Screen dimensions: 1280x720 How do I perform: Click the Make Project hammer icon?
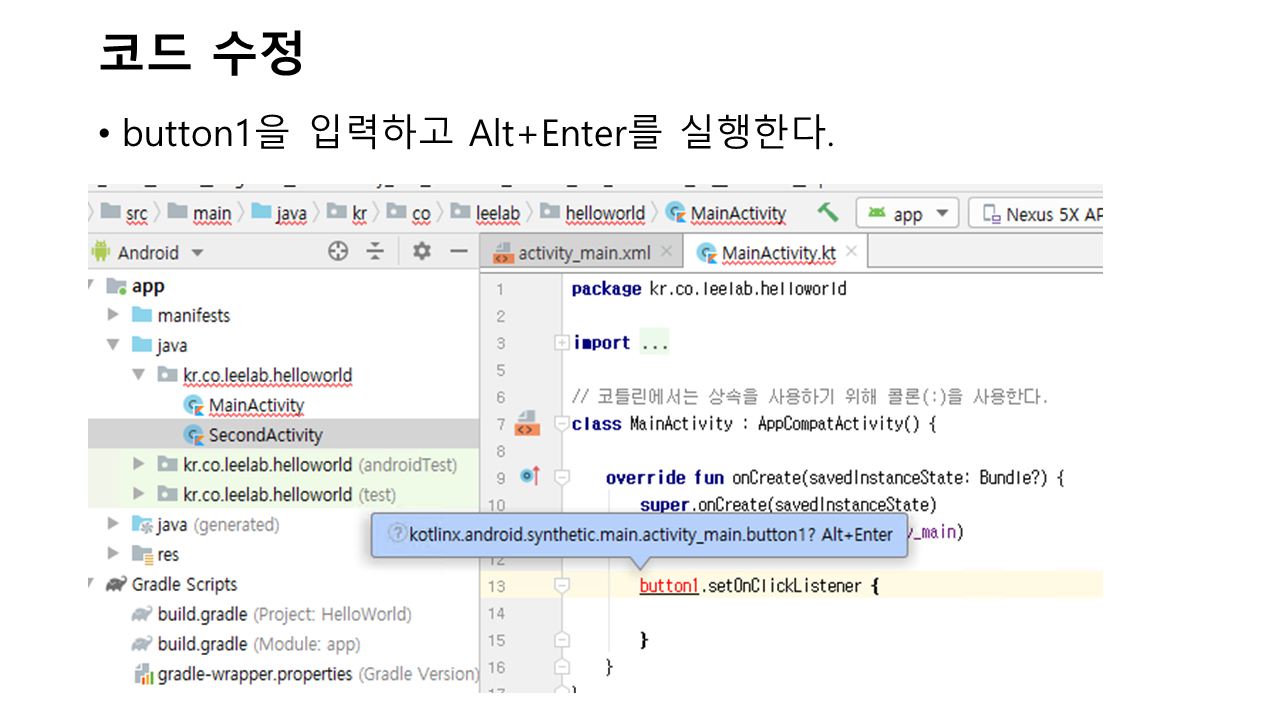[x=827, y=212]
